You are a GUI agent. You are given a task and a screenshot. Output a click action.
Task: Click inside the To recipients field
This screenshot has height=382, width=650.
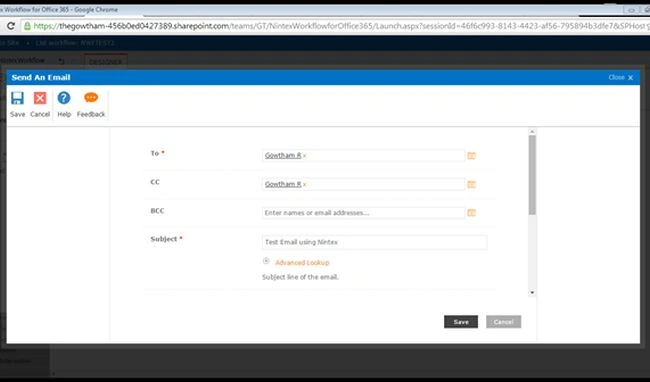click(363, 156)
